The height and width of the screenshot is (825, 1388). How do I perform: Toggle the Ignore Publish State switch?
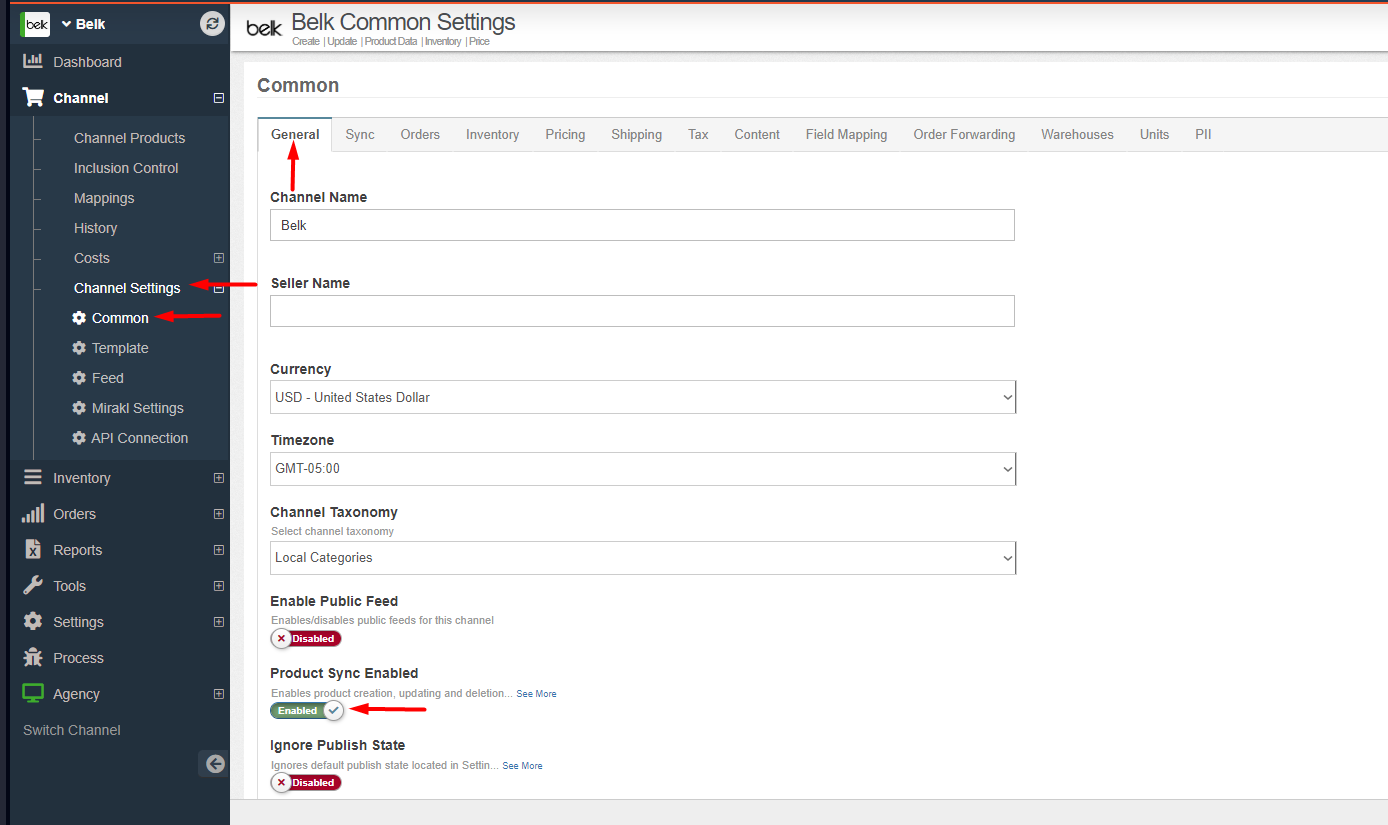click(x=306, y=783)
